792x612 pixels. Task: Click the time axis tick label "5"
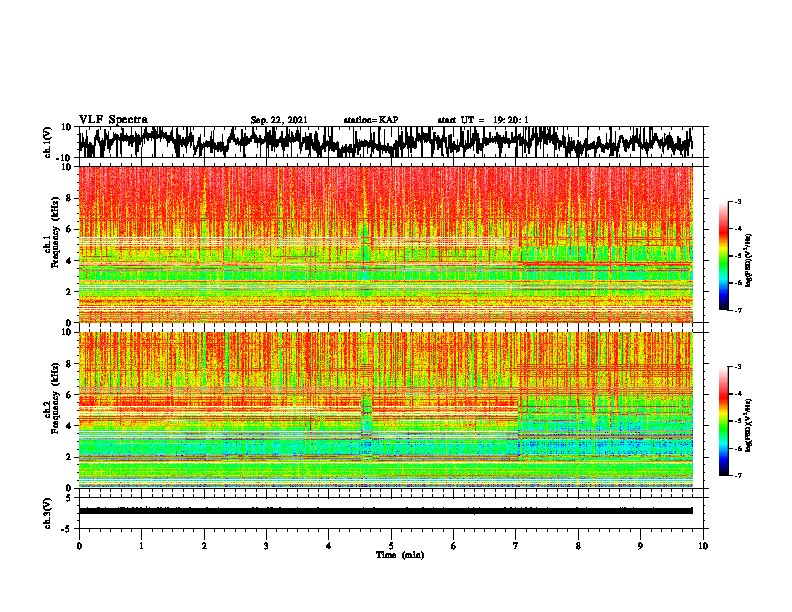(x=391, y=546)
